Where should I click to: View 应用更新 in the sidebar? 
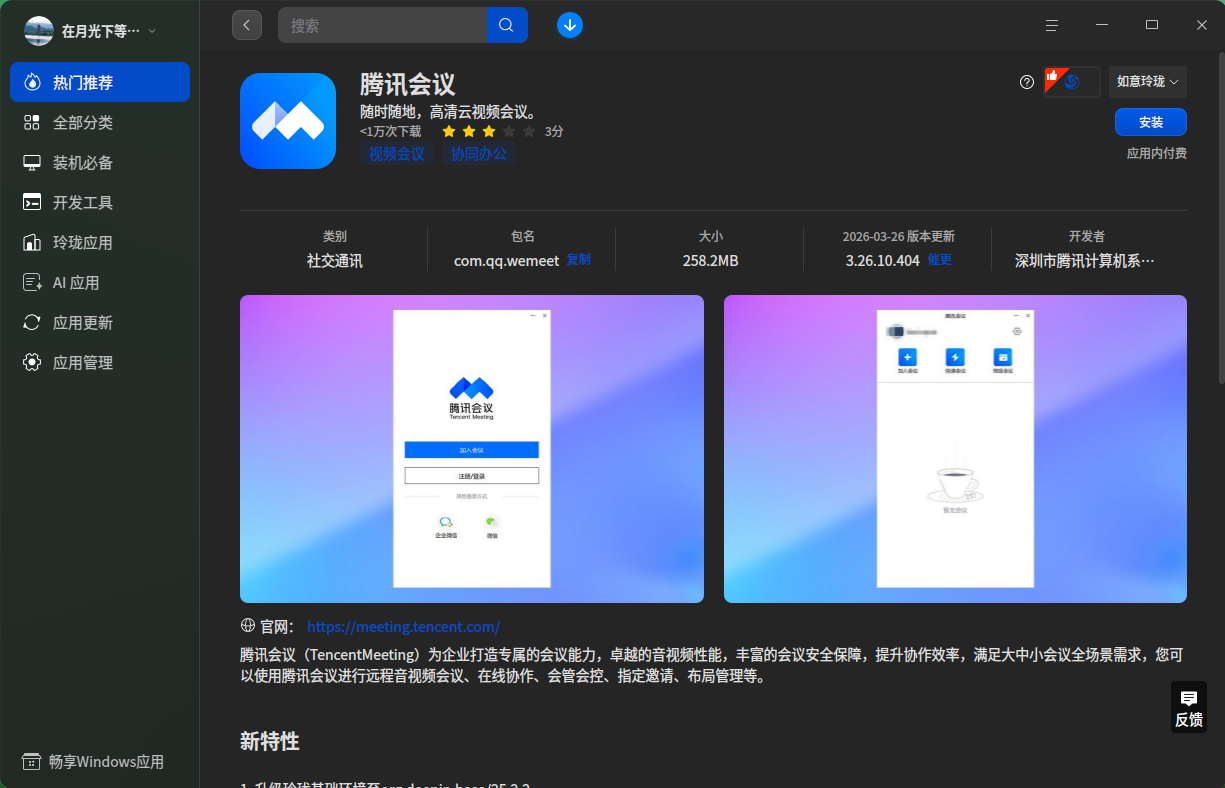100,322
